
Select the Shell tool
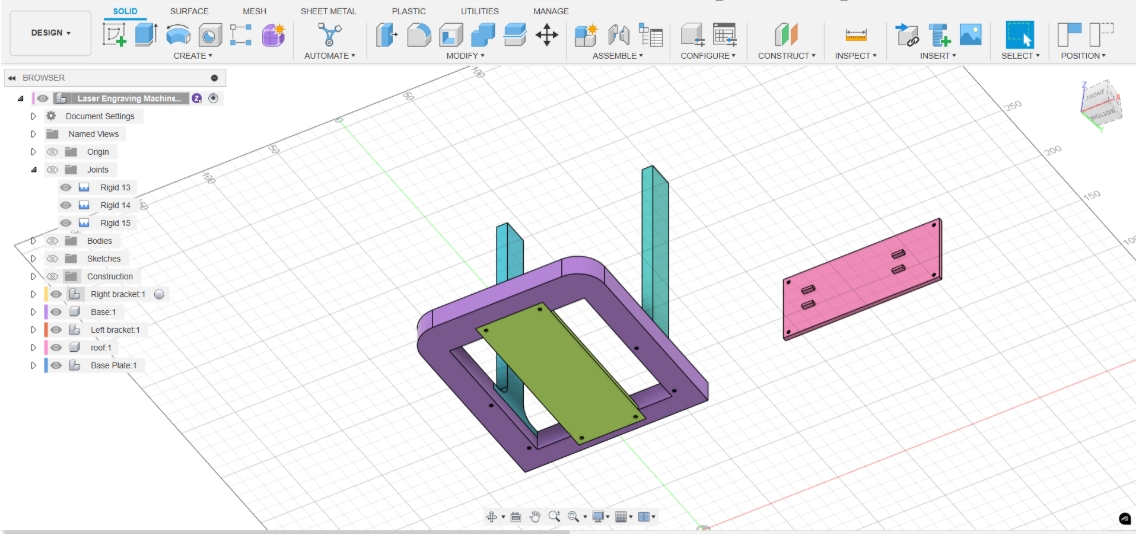[x=451, y=35]
